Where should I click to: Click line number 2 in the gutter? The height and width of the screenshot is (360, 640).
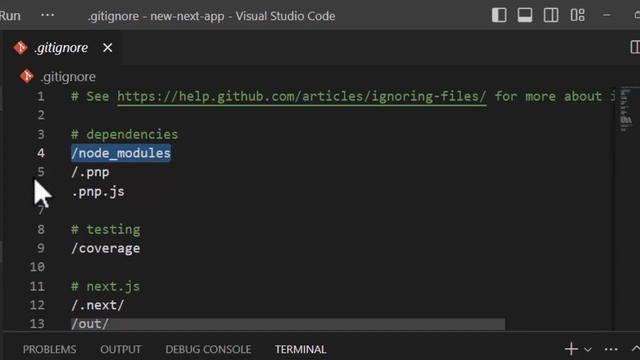coord(41,115)
